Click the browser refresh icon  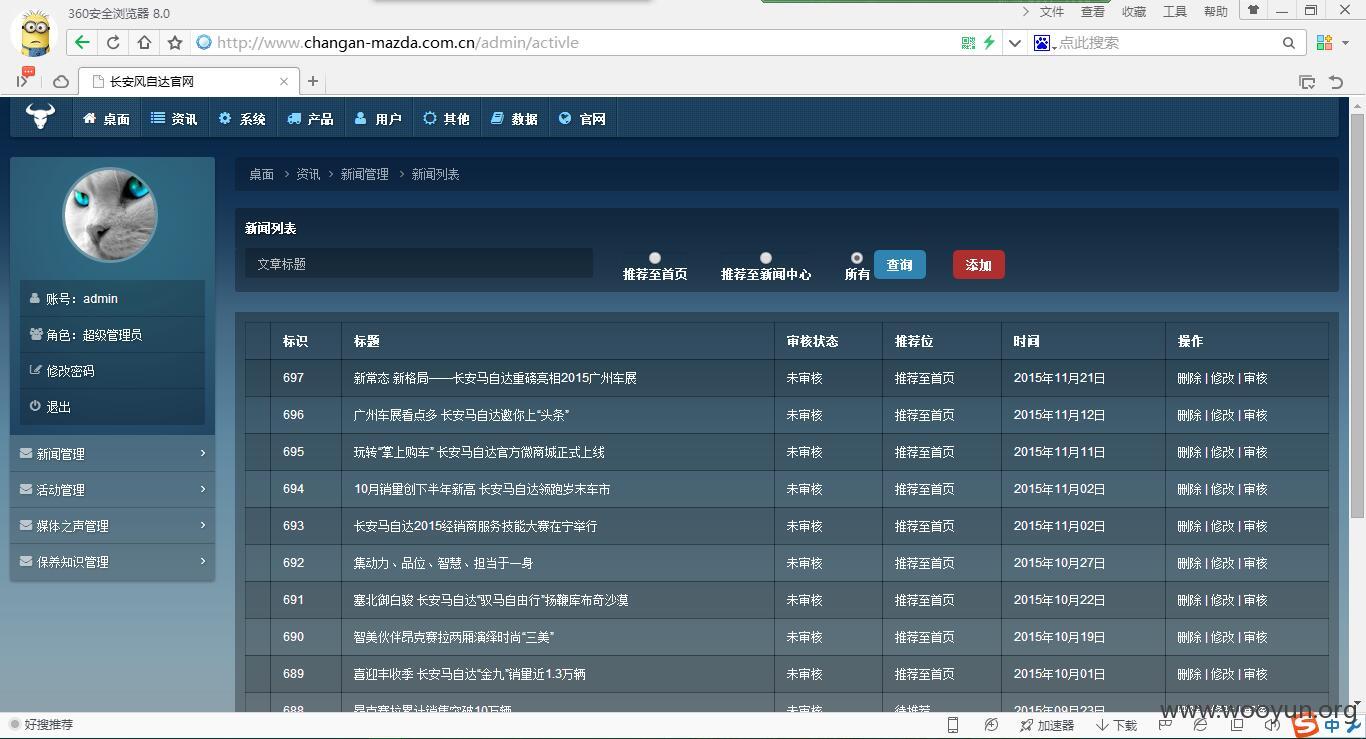[113, 42]
